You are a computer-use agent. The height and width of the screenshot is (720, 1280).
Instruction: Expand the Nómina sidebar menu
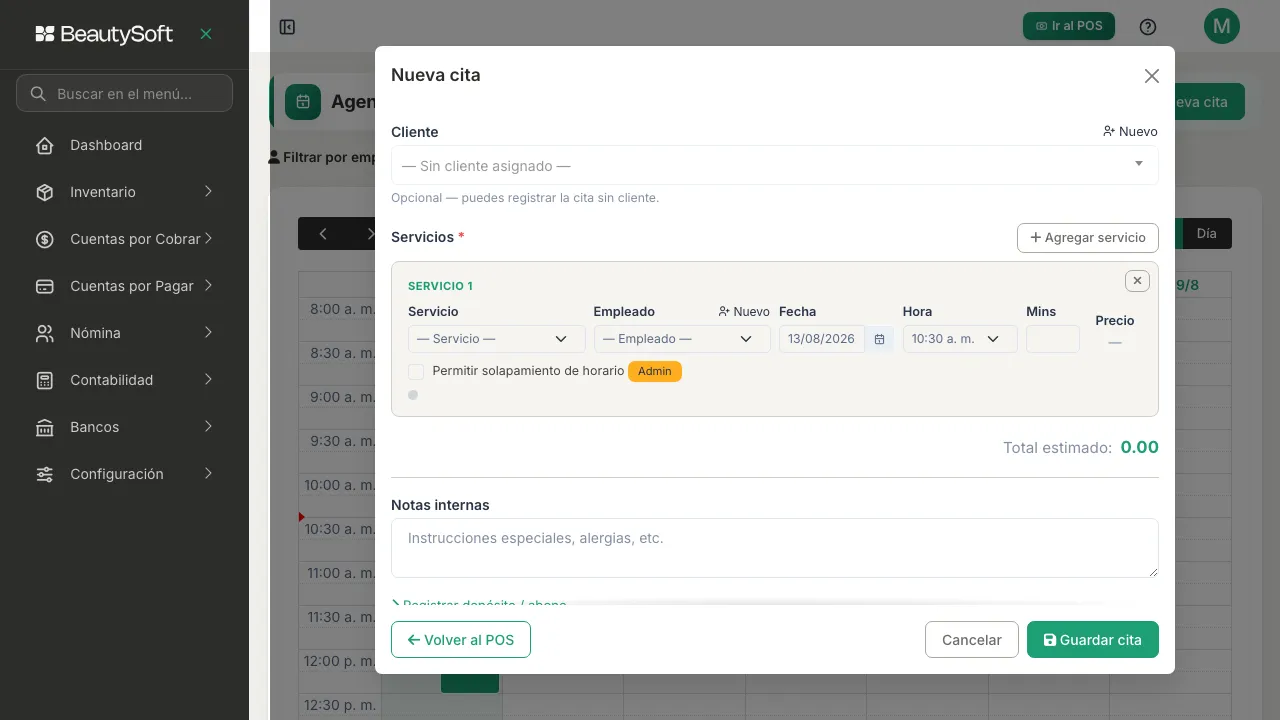pos(124,333)
